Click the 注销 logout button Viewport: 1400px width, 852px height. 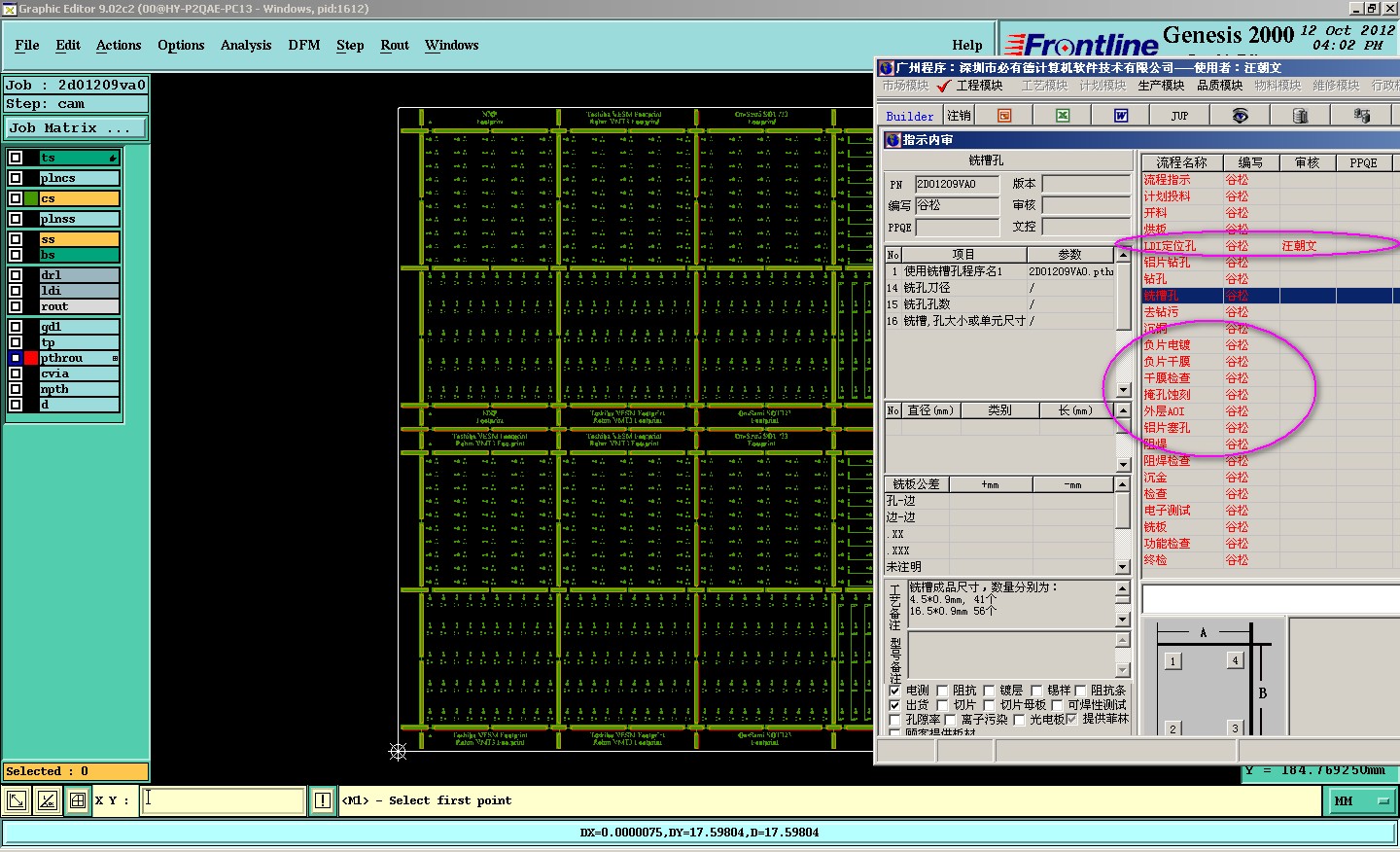(959, 116)
